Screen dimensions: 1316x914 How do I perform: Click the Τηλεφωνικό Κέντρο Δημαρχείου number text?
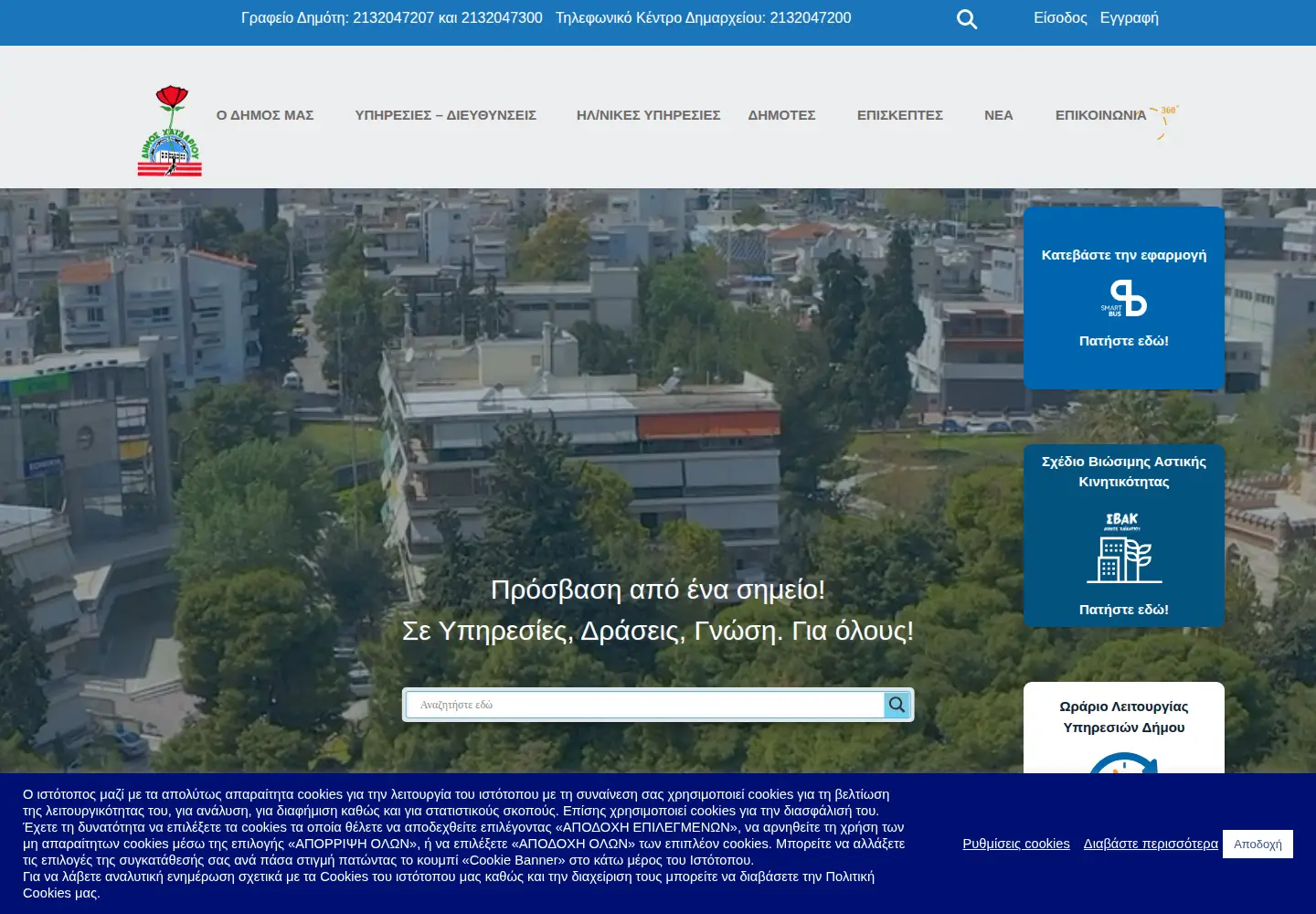[704, 18]
